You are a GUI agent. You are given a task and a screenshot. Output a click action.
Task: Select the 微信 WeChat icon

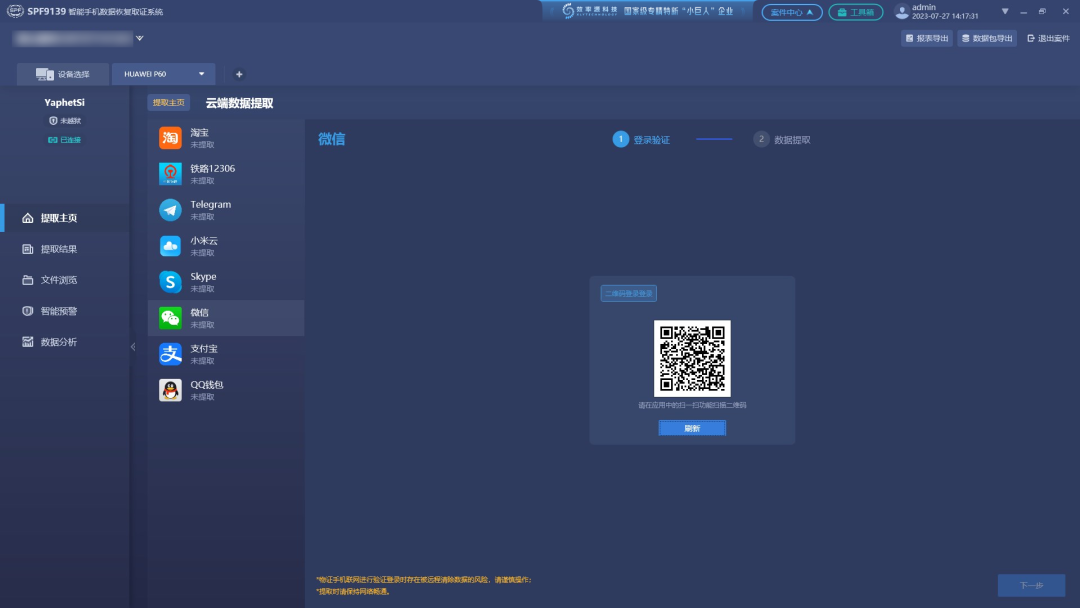(x=170, y=318)
